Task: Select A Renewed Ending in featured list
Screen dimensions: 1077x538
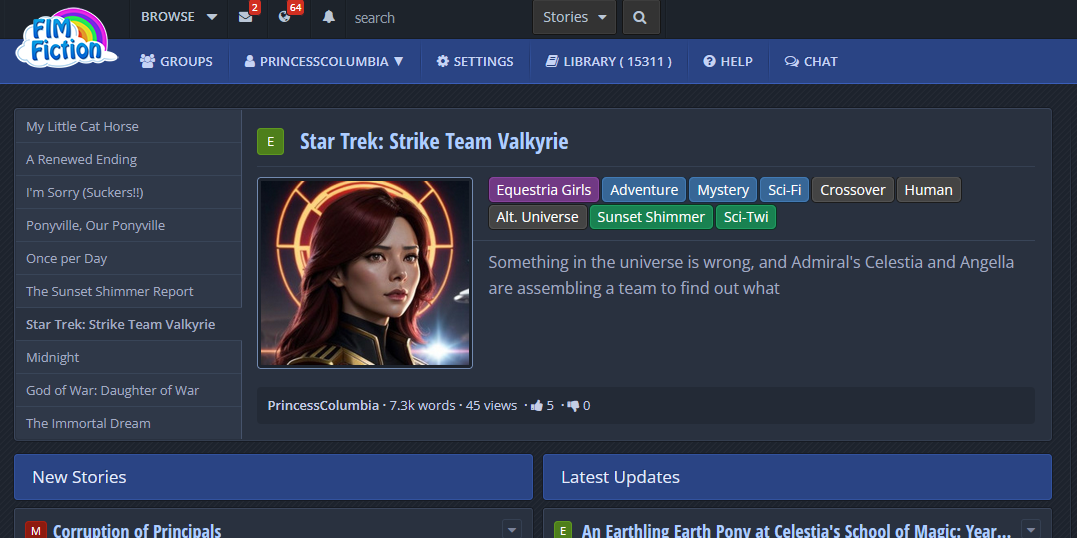Action: pos(128,159)
